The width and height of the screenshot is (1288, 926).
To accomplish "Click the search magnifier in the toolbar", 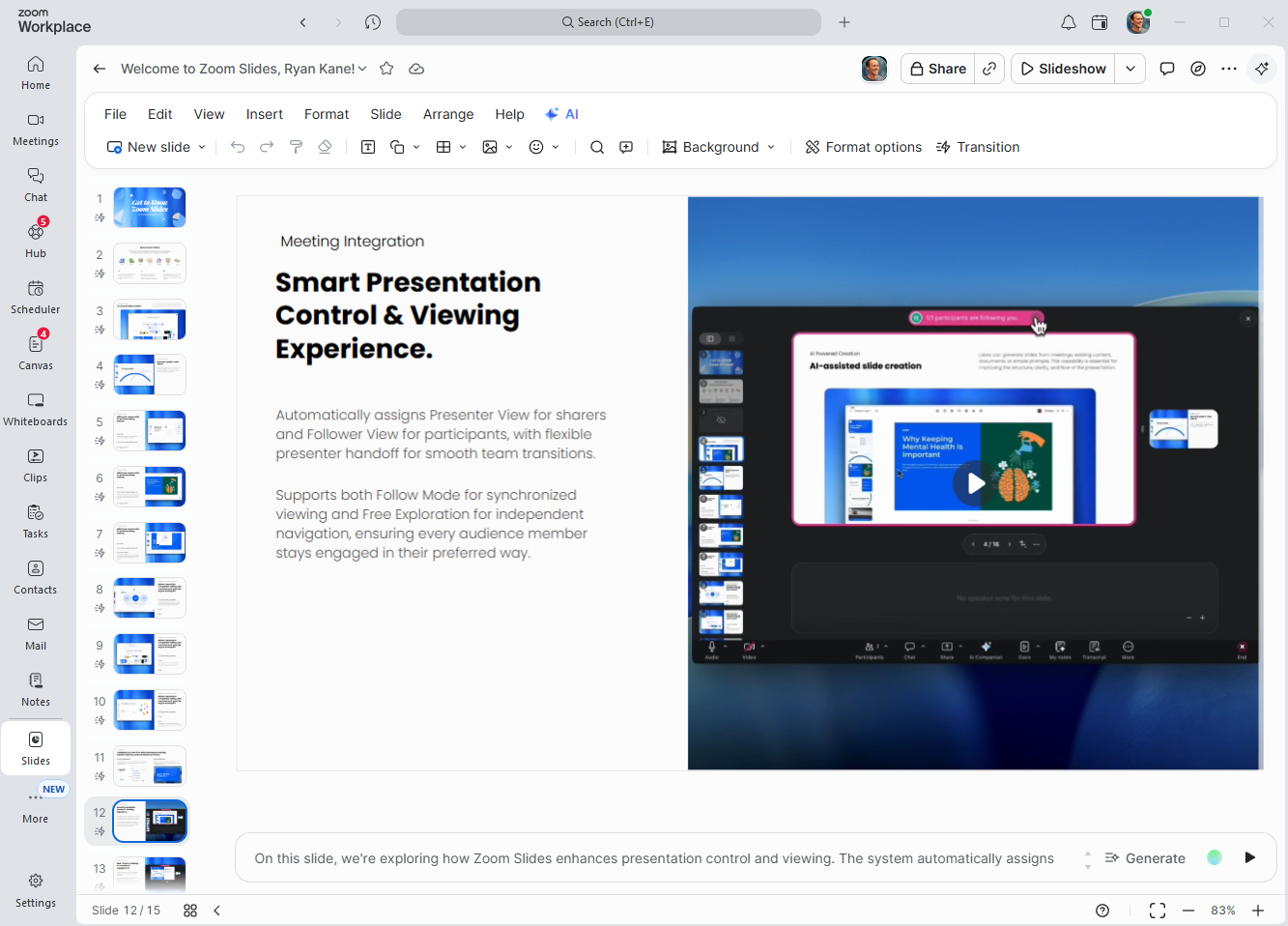I will (597, 147).
